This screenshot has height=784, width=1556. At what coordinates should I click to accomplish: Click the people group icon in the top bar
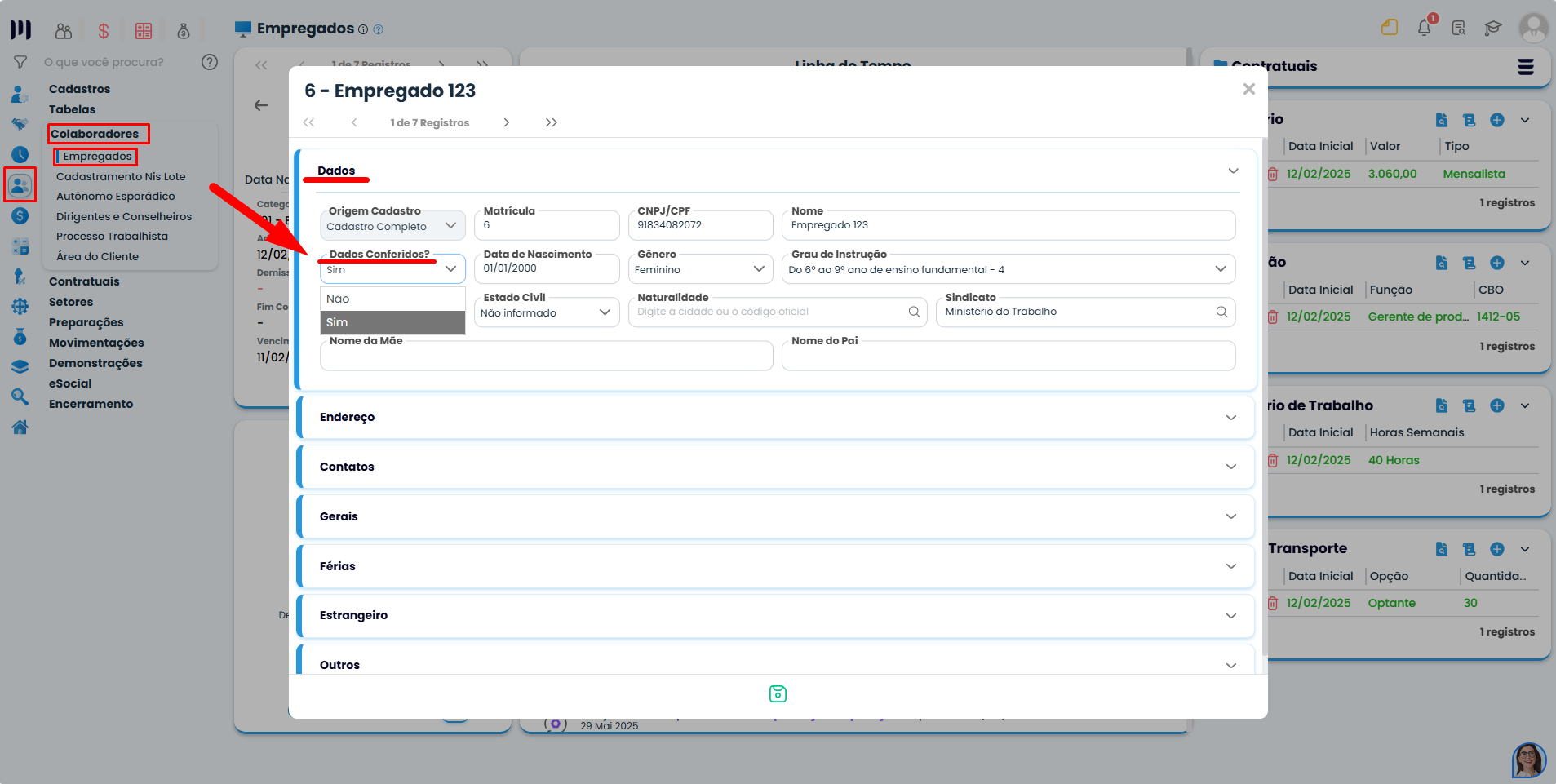point(64,31)
